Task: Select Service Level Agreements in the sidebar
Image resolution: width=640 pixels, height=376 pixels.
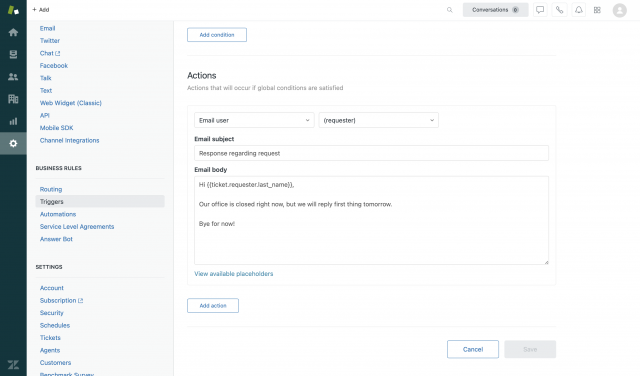Action: [x=77, y=227]
